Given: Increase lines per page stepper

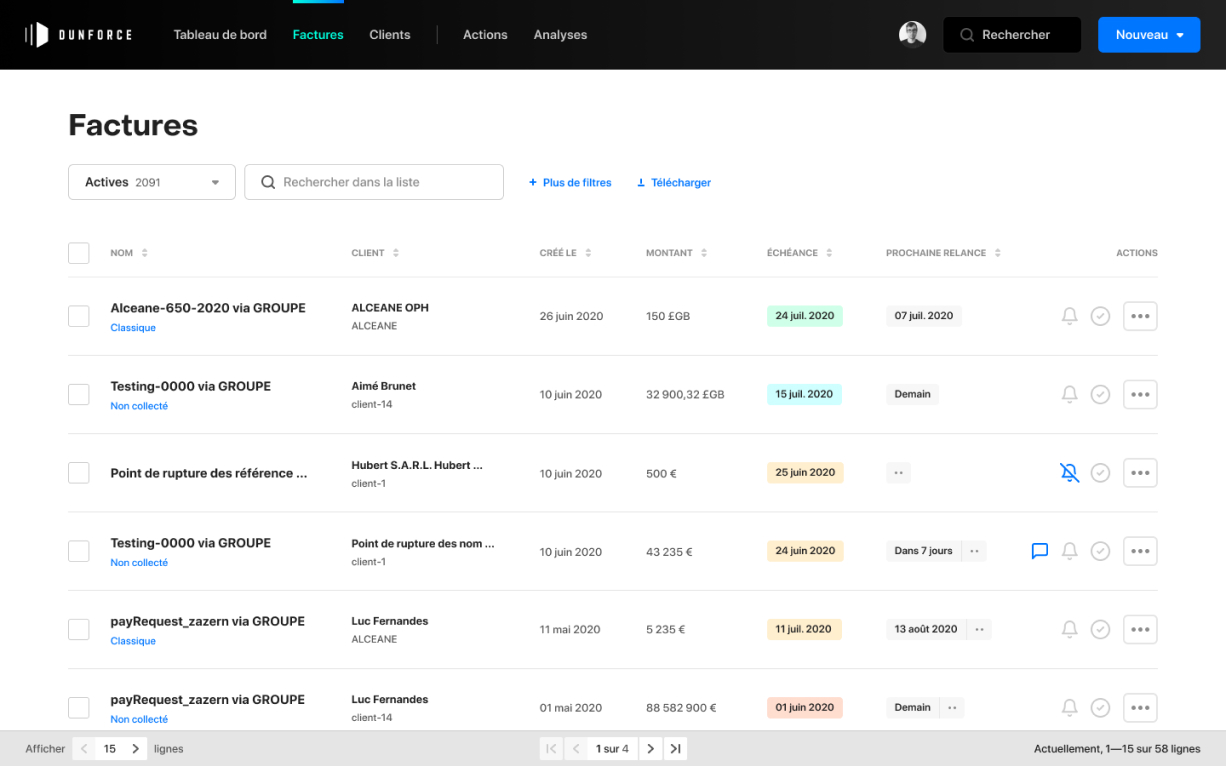Looking at the screenshot, I should click(136, 748).
